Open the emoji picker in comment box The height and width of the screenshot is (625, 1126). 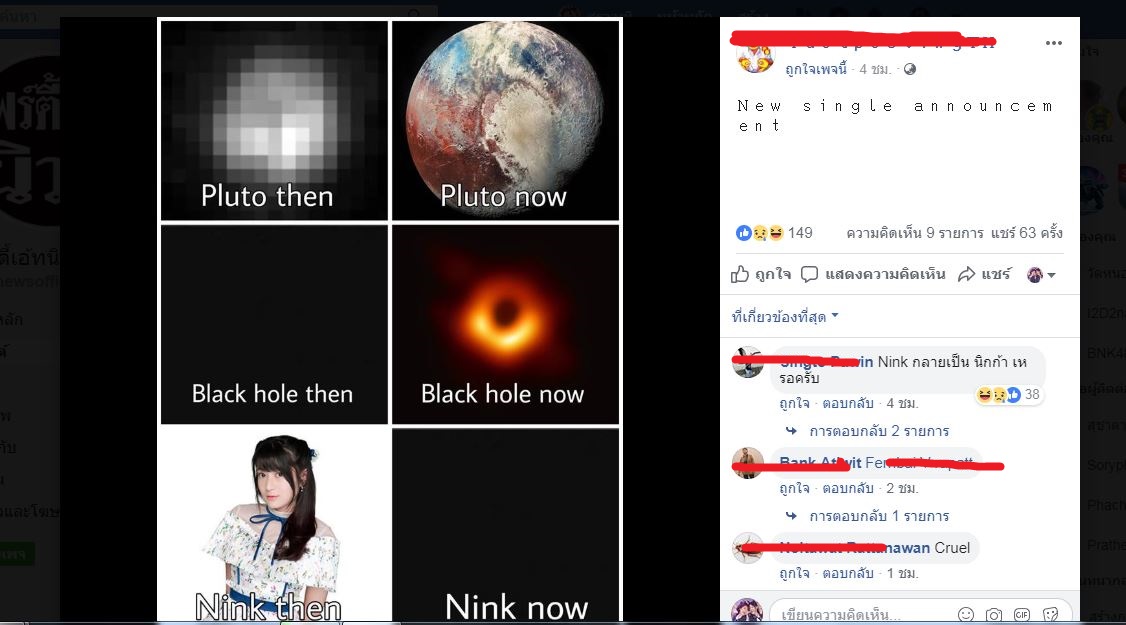pos(966,614)
